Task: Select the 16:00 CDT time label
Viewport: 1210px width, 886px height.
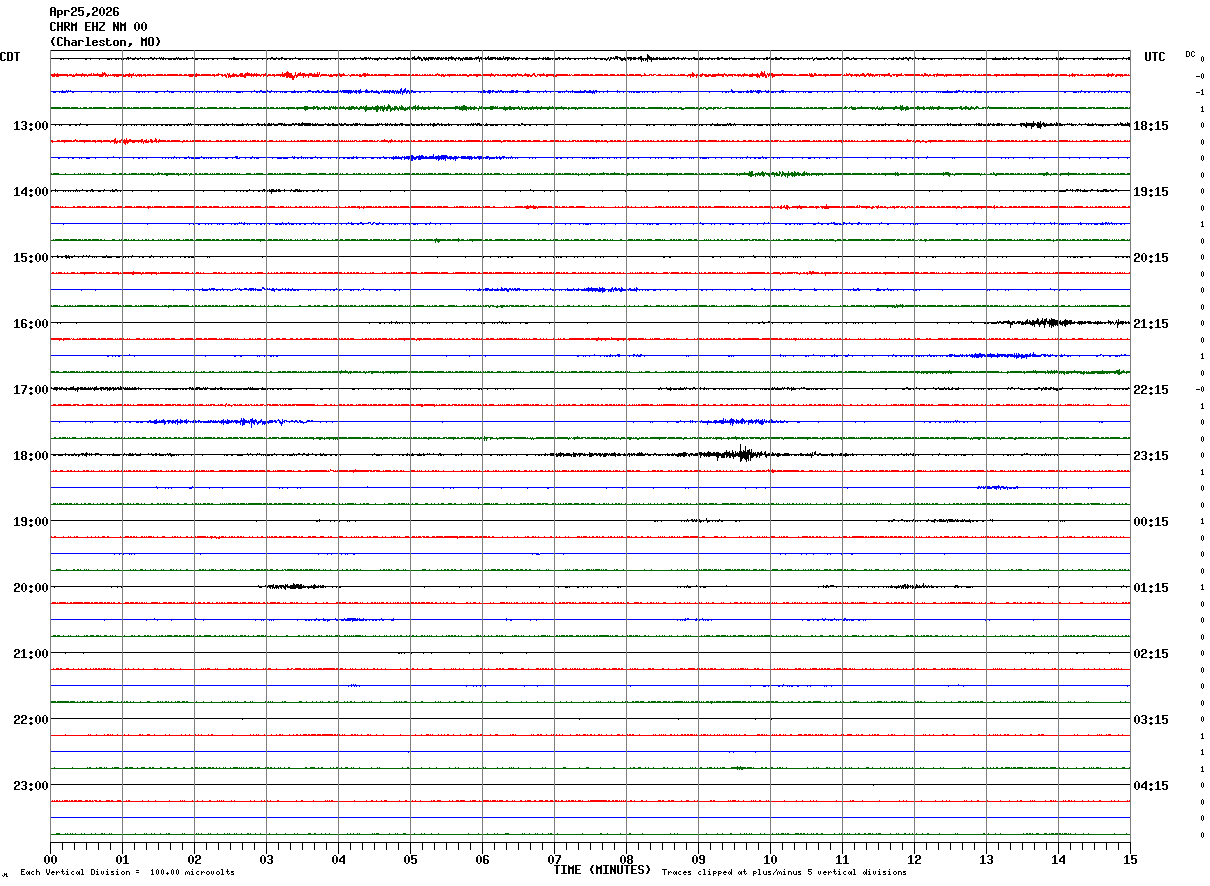Action: 31,324
